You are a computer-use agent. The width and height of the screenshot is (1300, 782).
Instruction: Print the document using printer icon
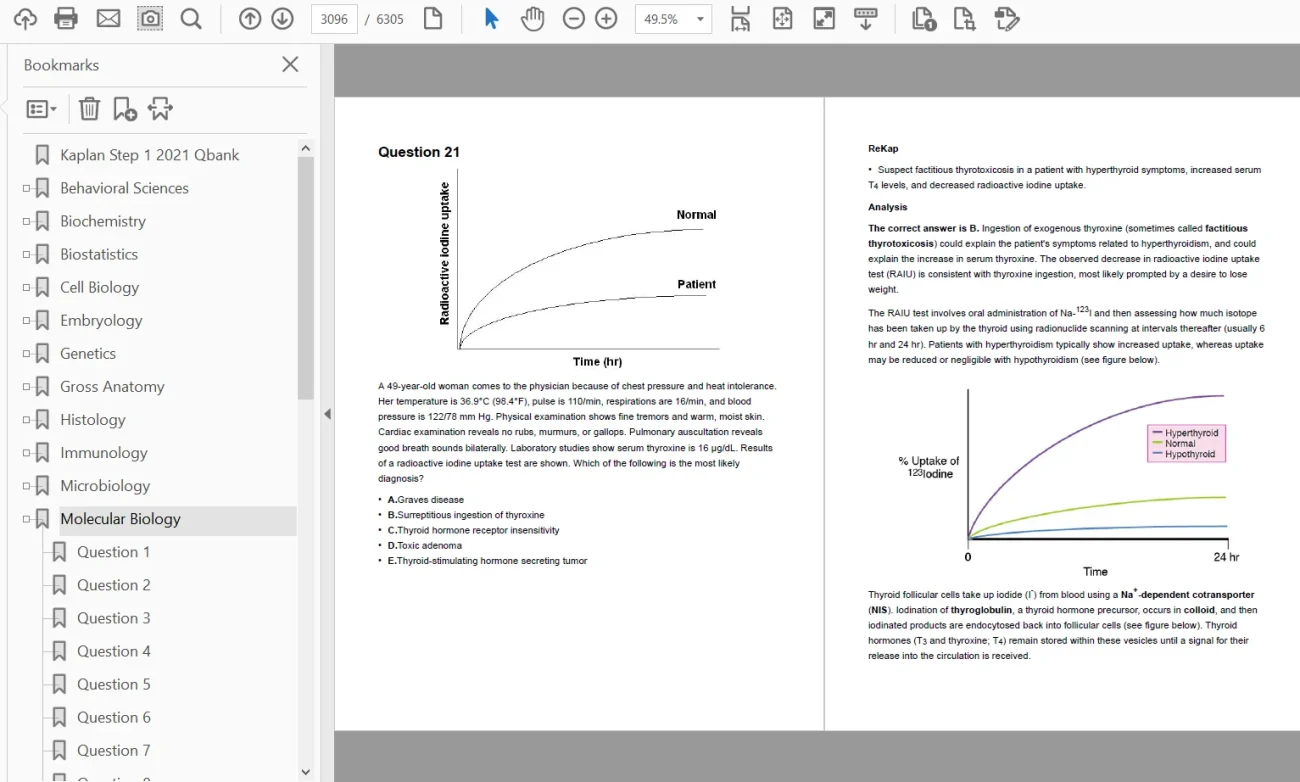(66, 18)
